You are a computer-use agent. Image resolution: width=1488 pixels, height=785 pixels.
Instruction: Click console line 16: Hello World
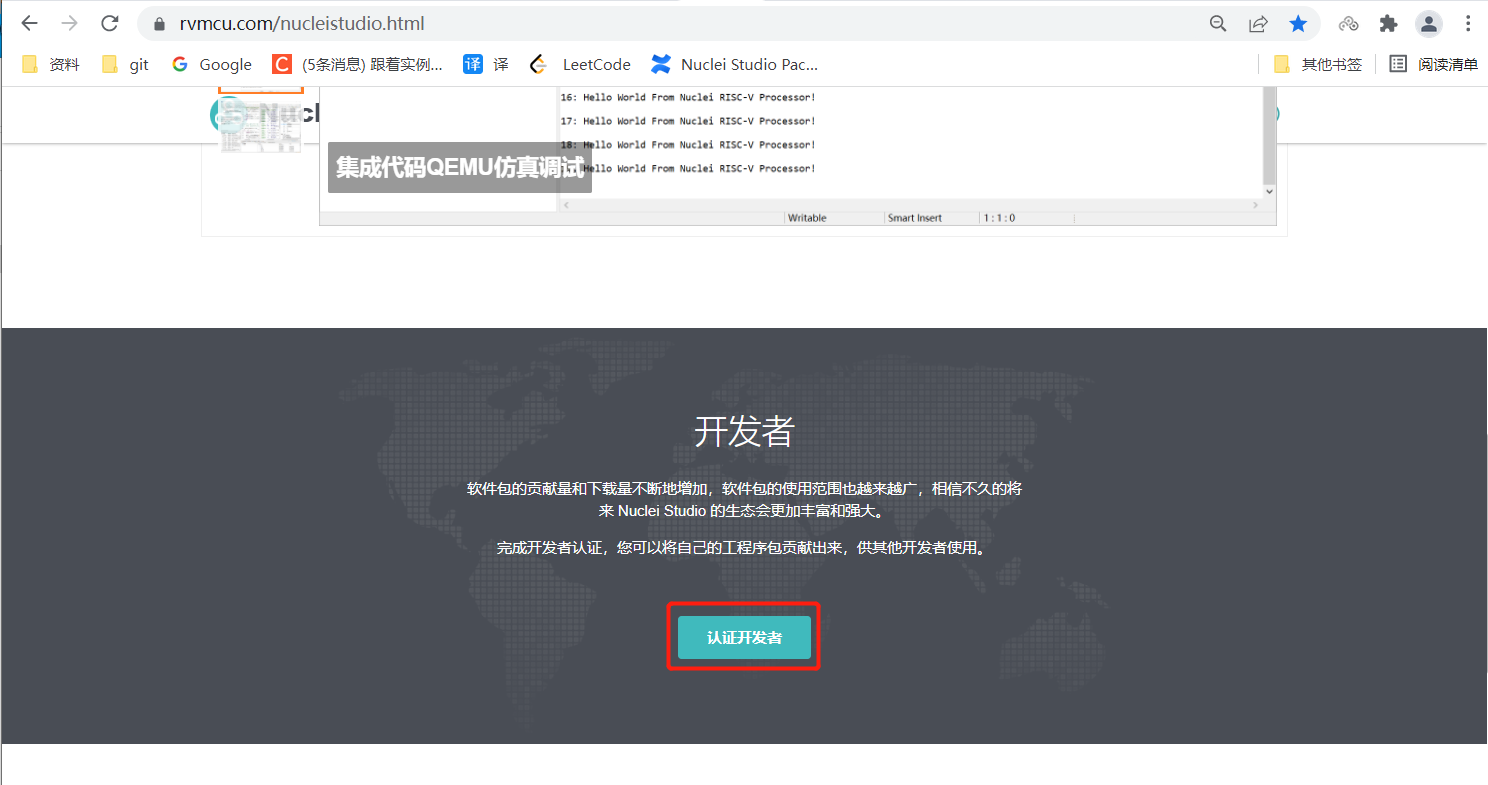pos(688,97)
